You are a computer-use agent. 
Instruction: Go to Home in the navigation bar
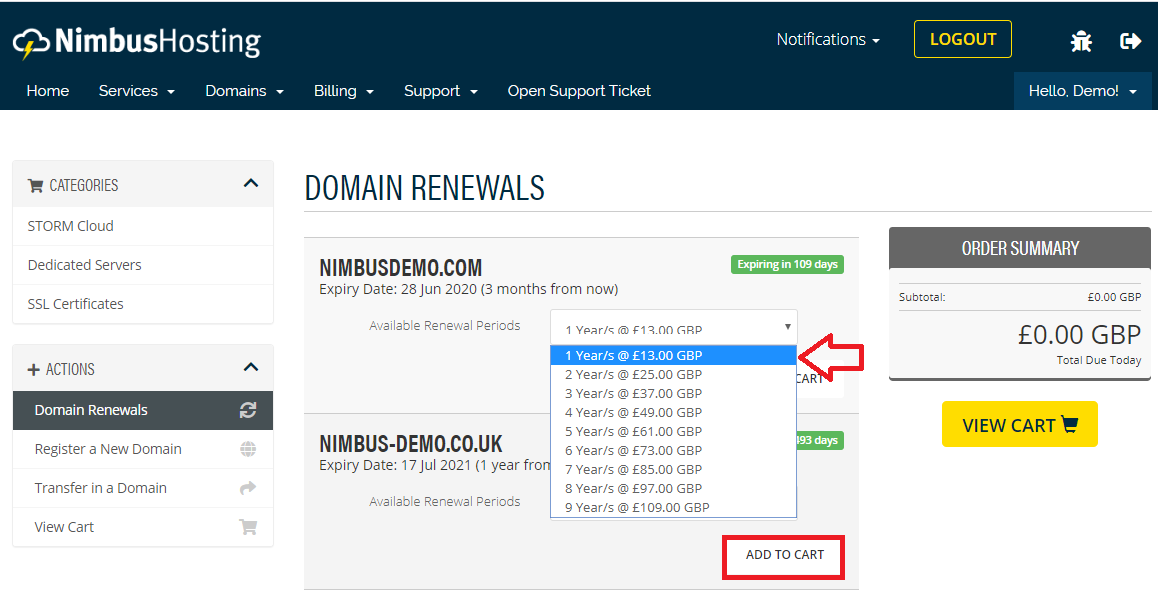tap(48, 91)
